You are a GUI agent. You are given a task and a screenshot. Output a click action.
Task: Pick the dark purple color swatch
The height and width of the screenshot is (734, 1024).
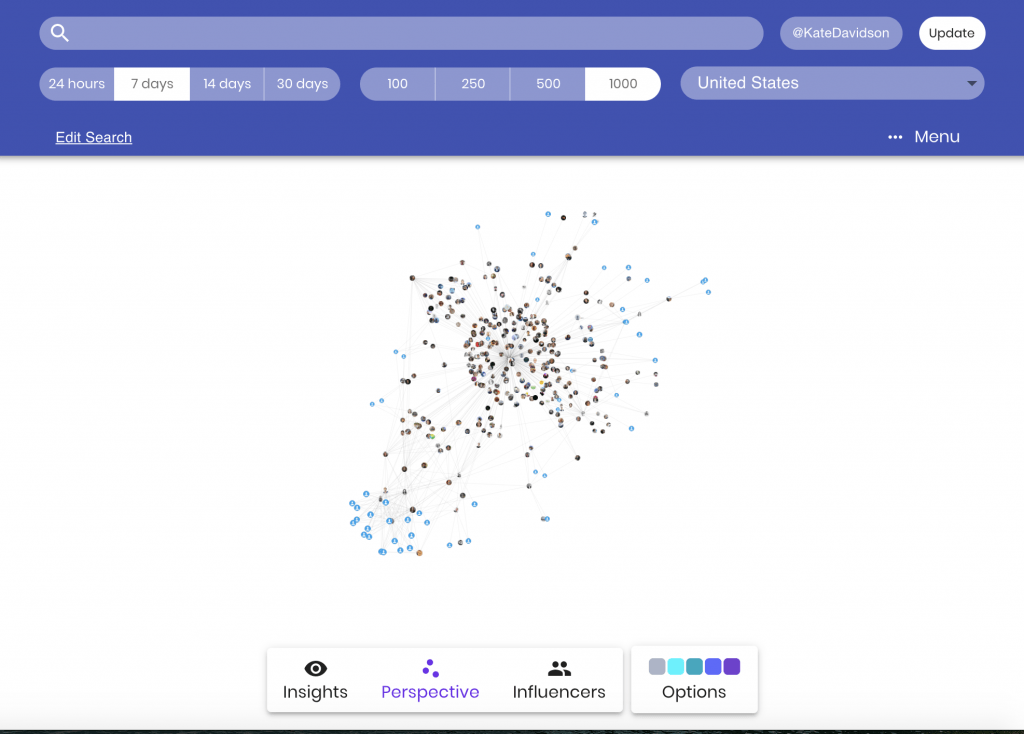(x=732, y=666)
